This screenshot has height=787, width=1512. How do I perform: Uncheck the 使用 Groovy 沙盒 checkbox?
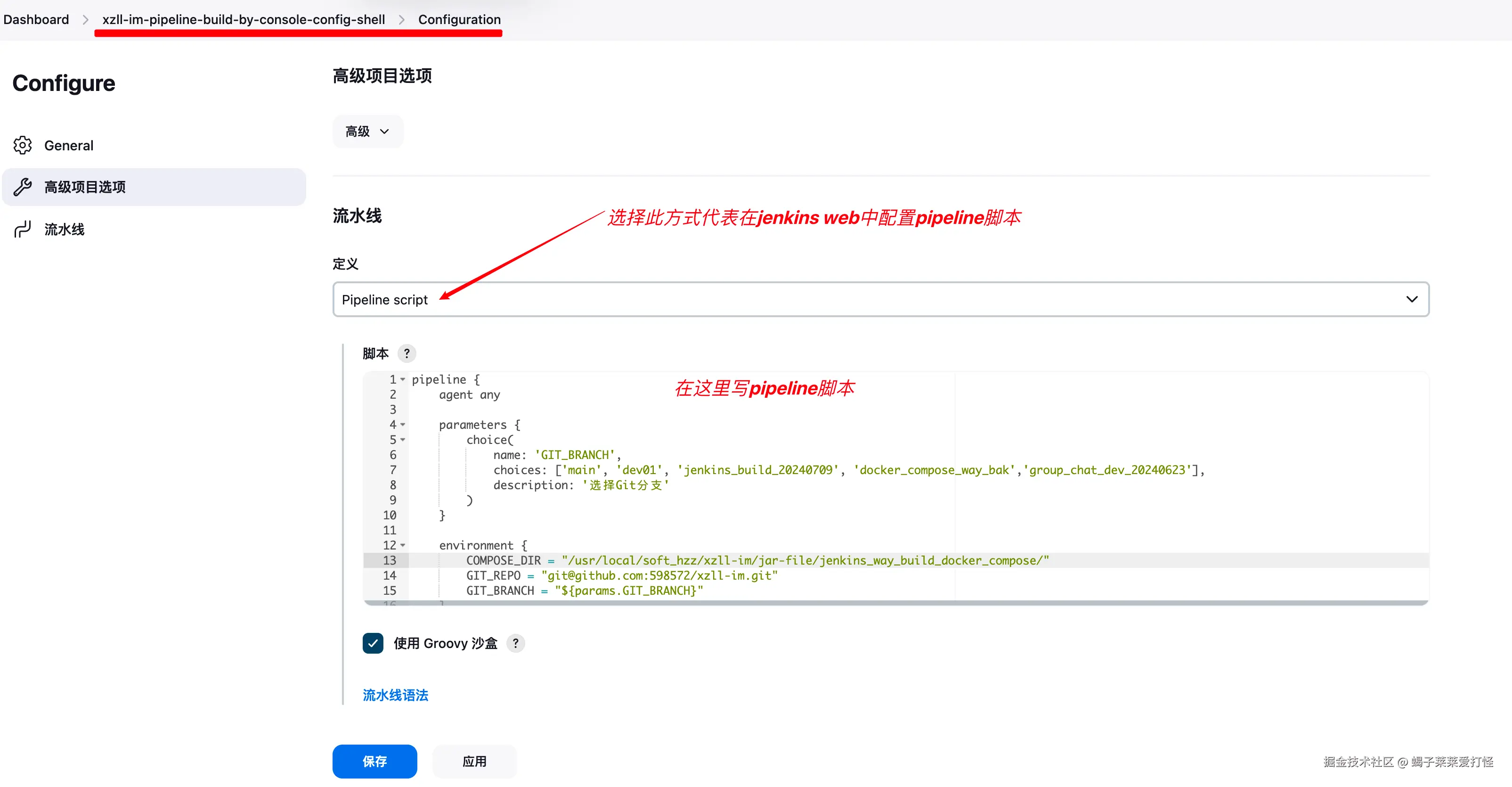pyautogui.click(x=373, y=643)
